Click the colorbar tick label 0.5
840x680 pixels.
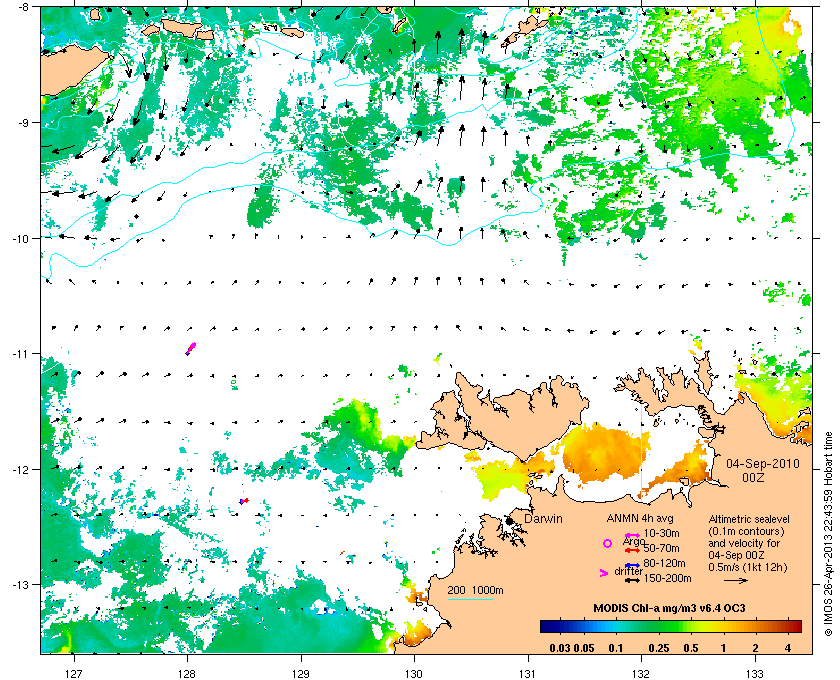[x=691, y=648]
